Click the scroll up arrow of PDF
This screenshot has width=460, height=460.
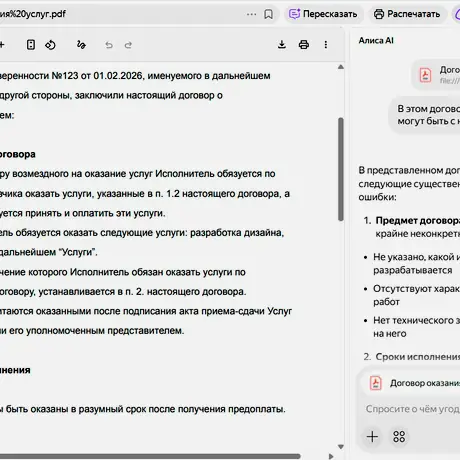pyautogui.click(x=341, y=67)
